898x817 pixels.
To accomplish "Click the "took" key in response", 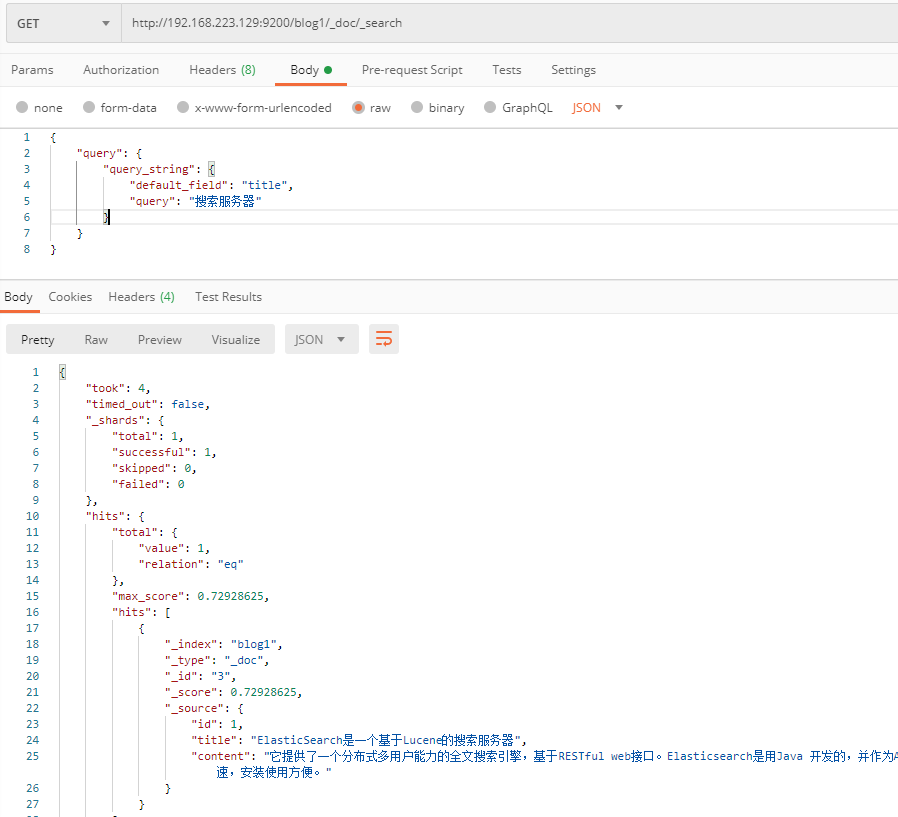I will [105, 388].
